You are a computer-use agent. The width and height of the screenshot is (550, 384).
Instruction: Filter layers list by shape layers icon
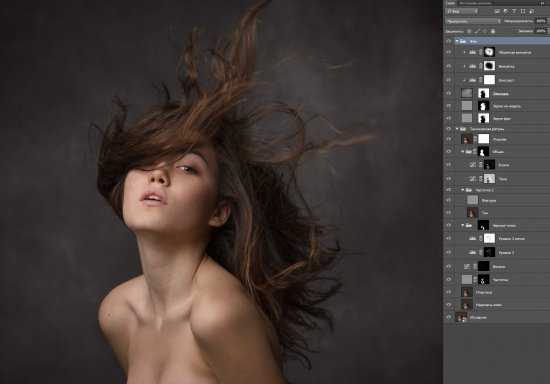pyautogui.click(x=523, y=12)
